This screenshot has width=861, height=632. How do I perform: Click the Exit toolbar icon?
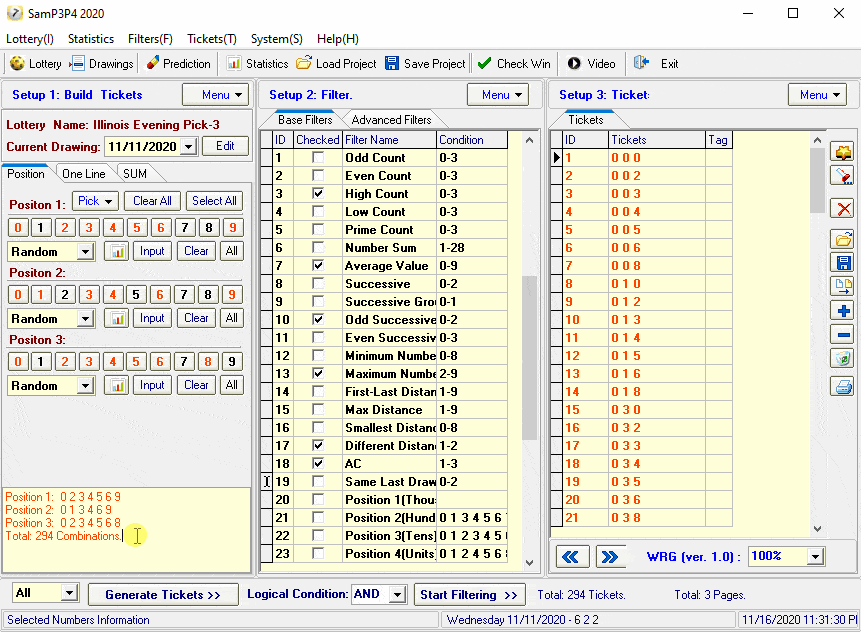pos(641,63)
